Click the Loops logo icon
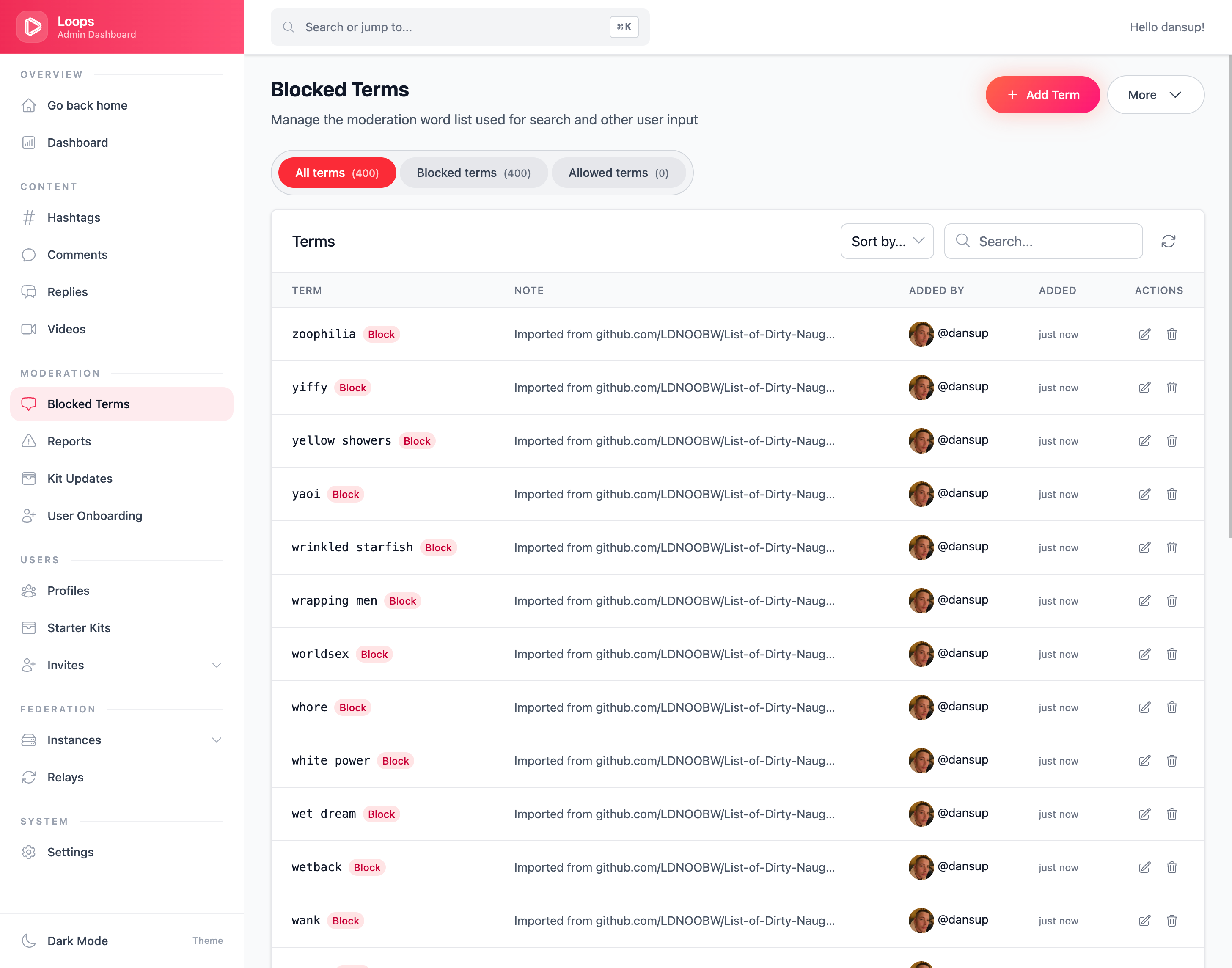This screenshot has height=968, width=1232. point(32,27)
